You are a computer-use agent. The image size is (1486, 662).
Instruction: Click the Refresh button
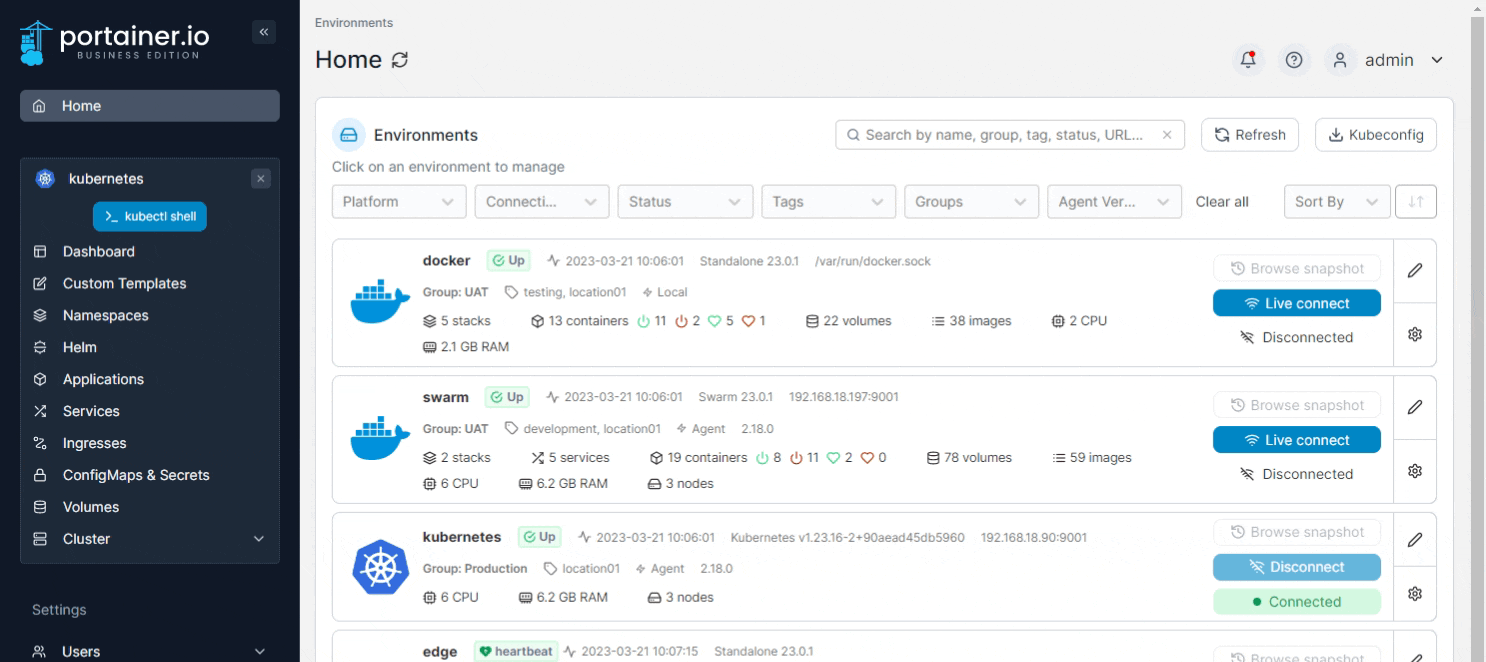tap(1249, 134)
